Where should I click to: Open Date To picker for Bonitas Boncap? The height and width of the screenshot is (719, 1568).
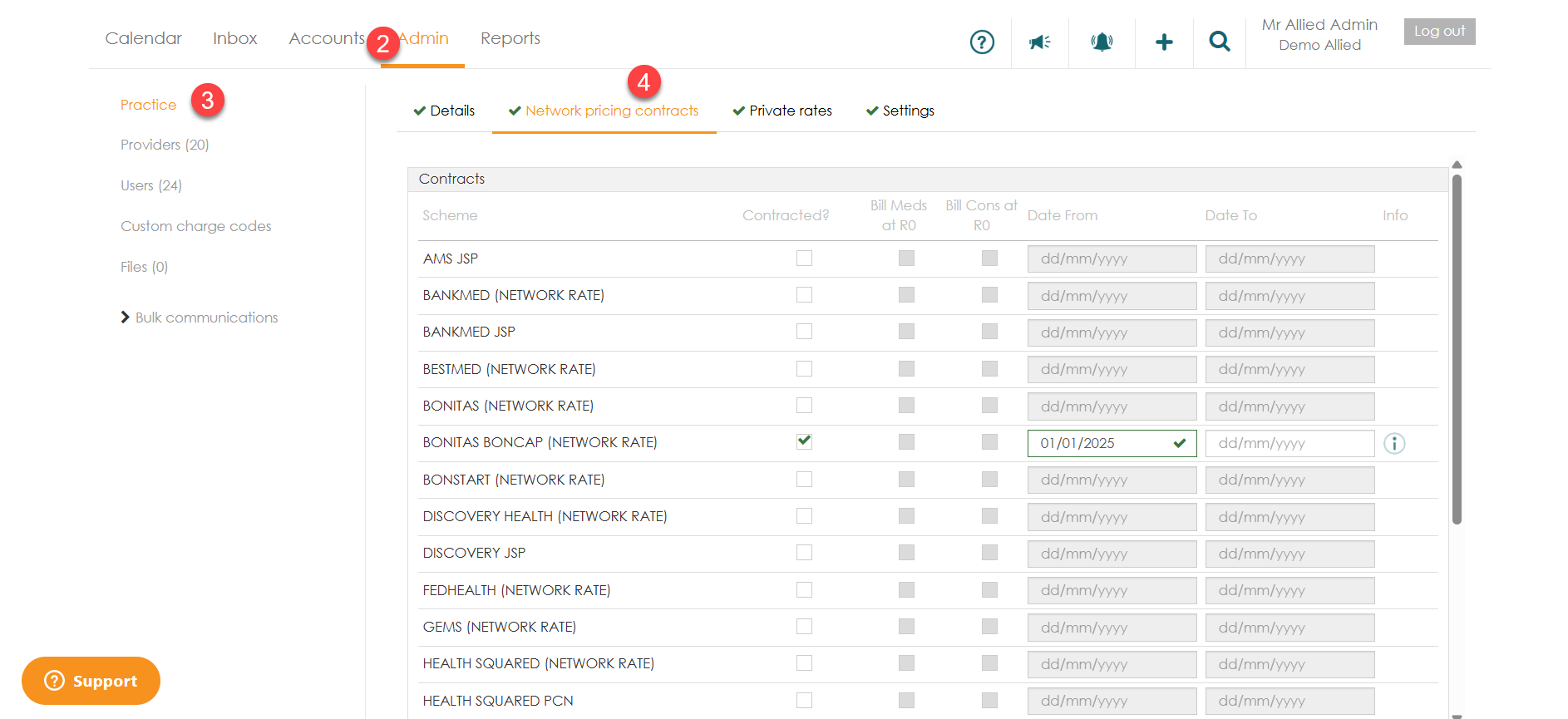point(1289,444)
